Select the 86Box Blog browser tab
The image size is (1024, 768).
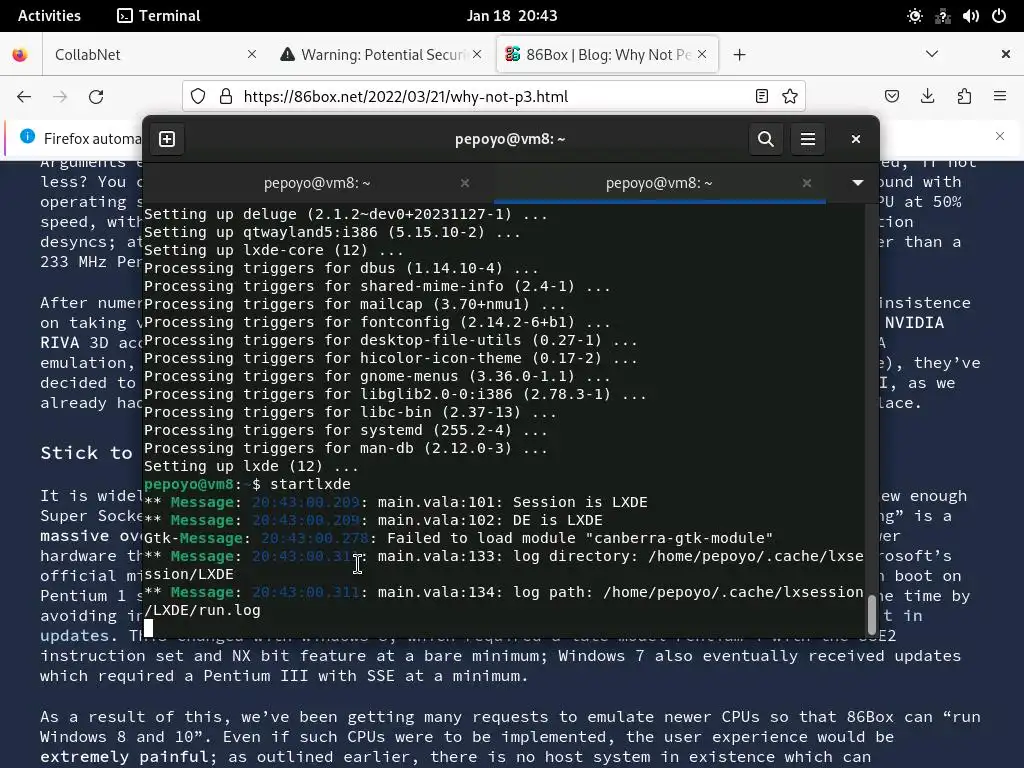607,54
